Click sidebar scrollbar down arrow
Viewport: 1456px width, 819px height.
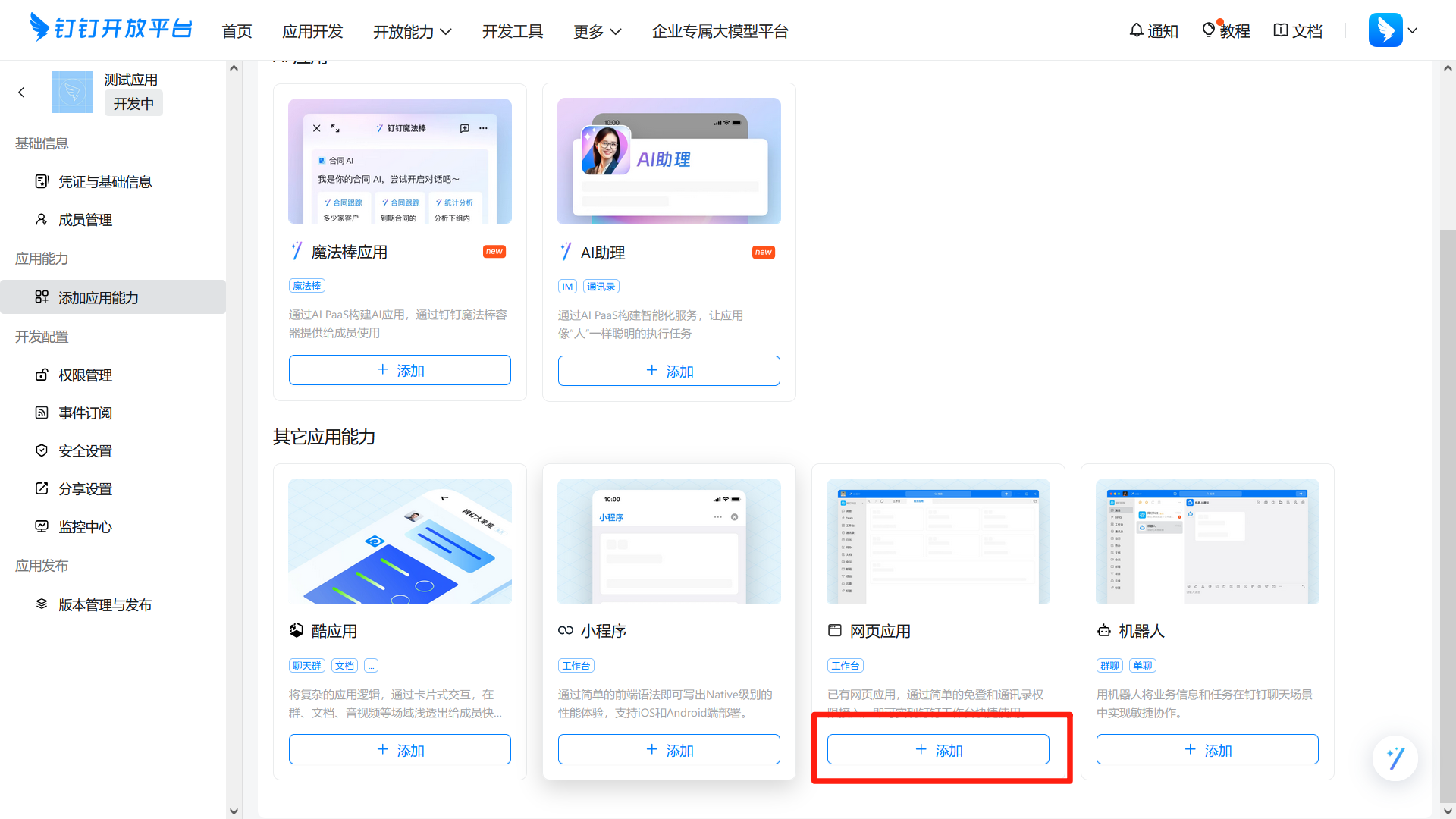(x=234, y=811)
